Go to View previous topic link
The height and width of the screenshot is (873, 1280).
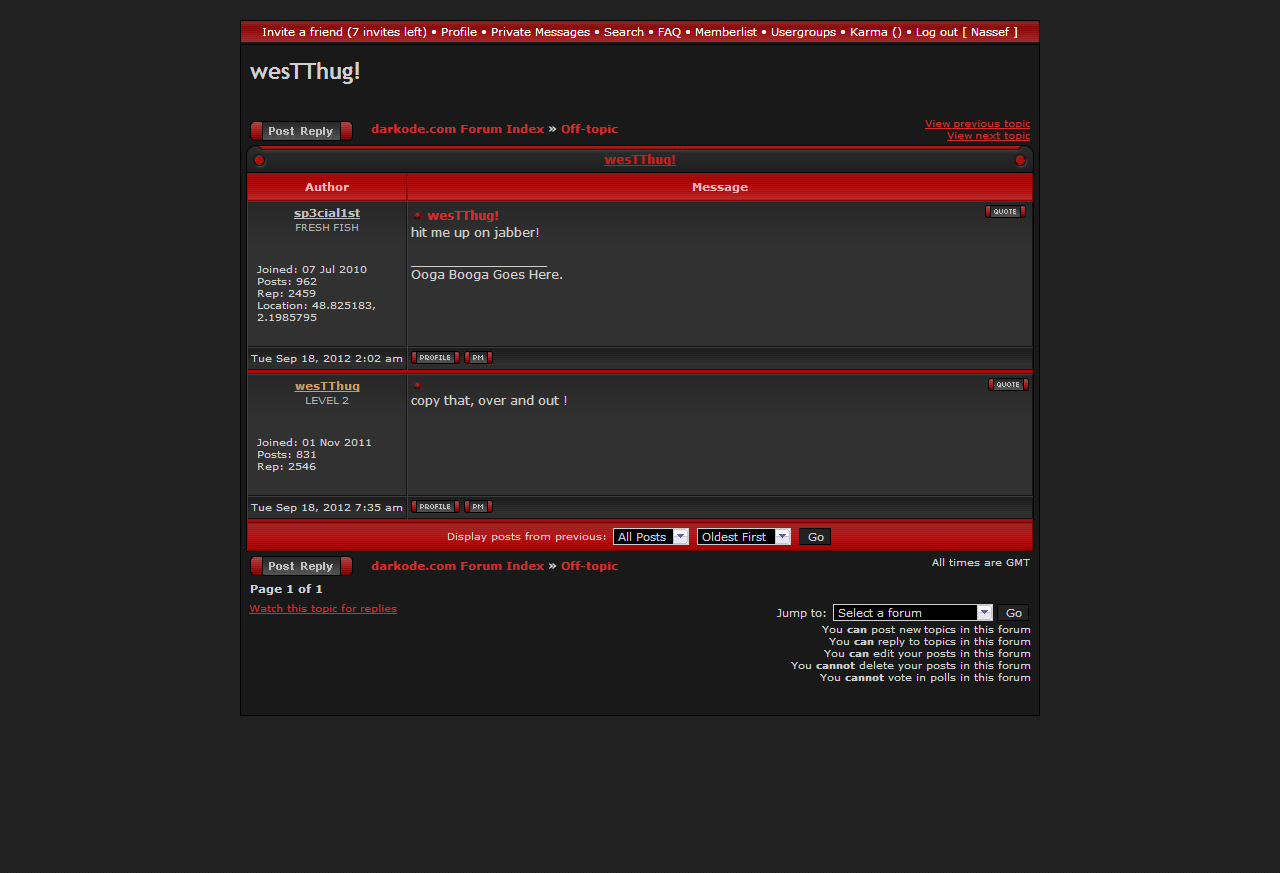tap(977, 124)
